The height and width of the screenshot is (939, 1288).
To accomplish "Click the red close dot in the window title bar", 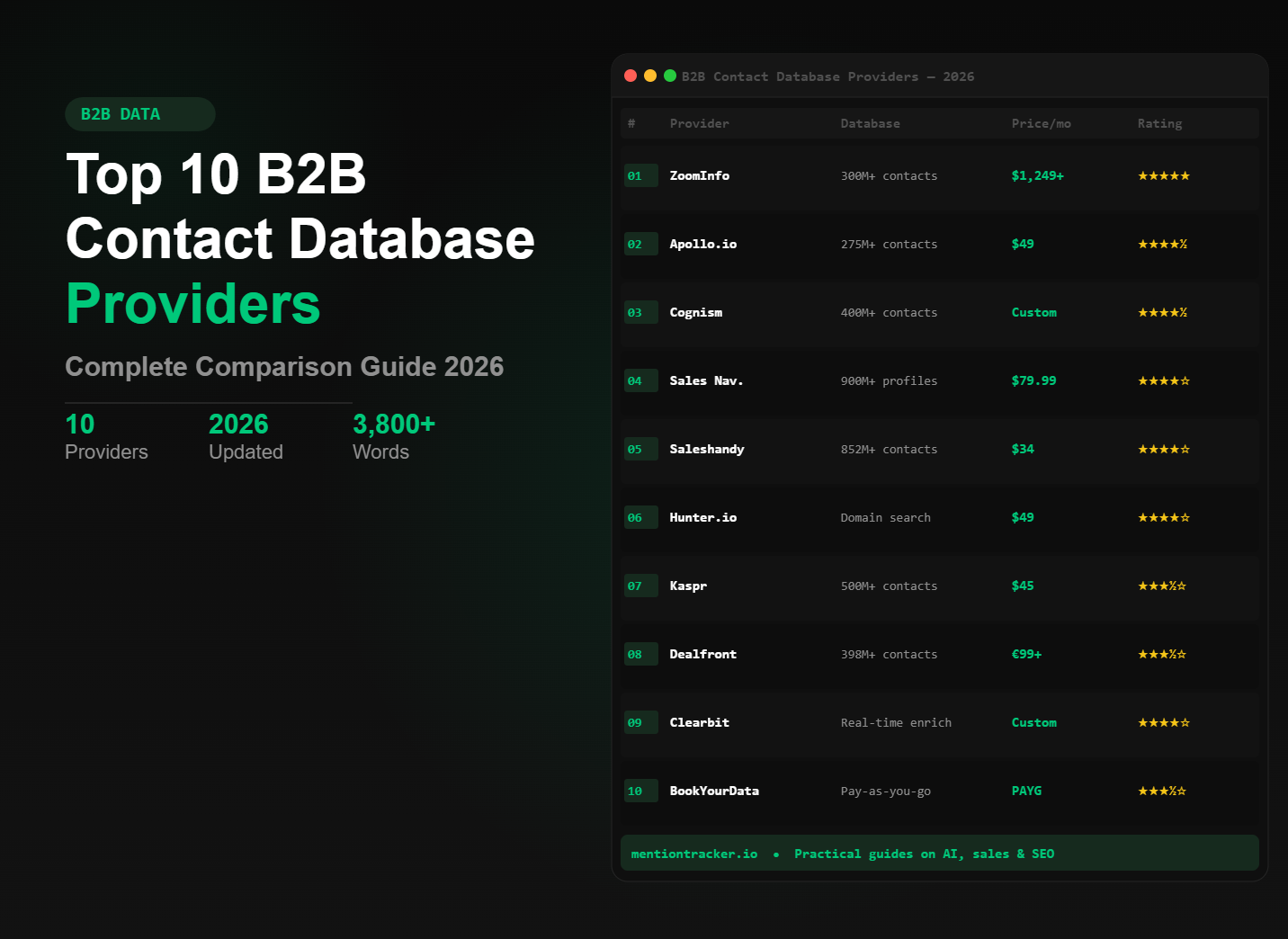I will tap(631, 76).
